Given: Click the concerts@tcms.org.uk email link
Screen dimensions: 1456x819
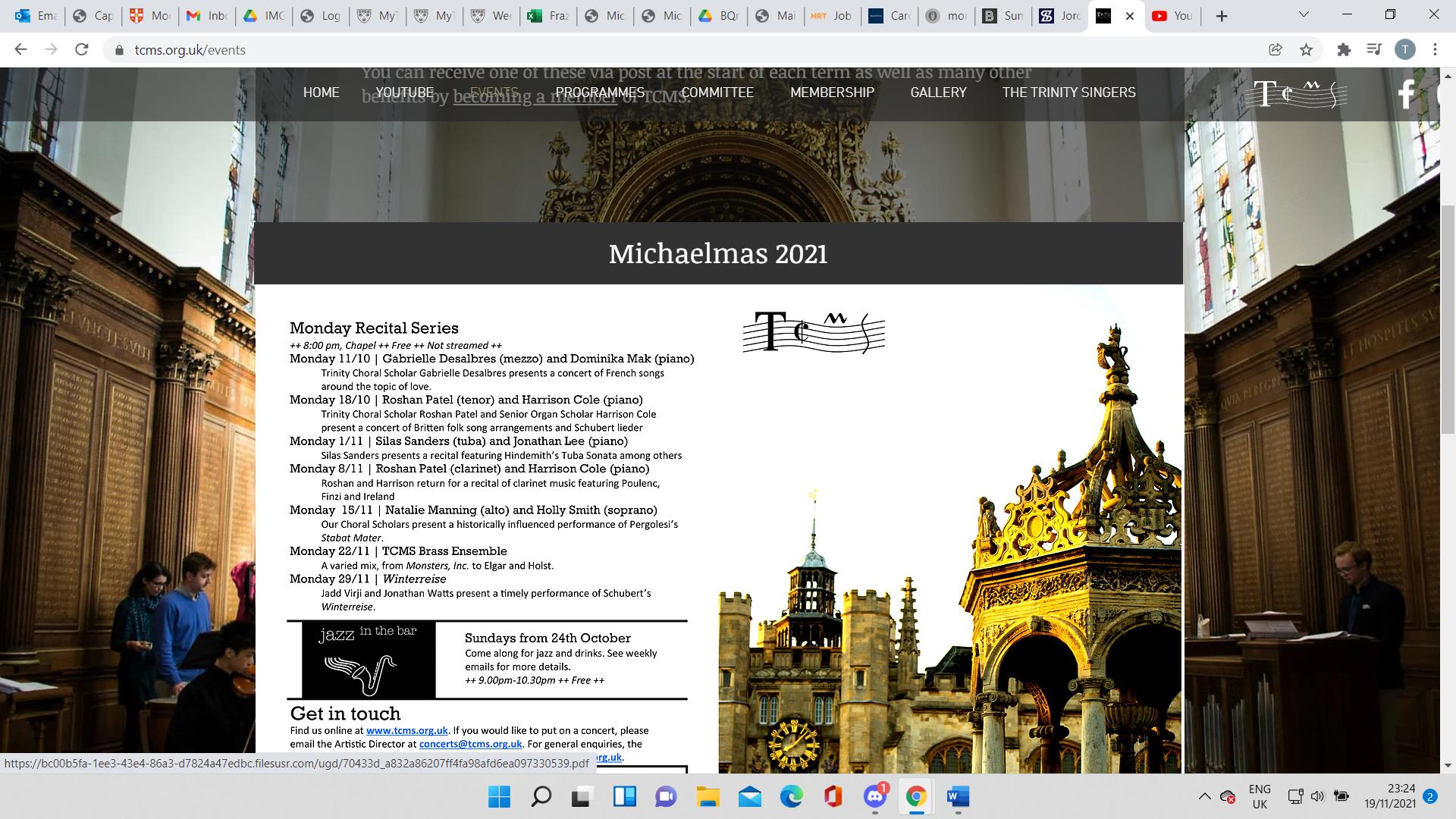Looking at the screenshot, I should pos(470,744).
